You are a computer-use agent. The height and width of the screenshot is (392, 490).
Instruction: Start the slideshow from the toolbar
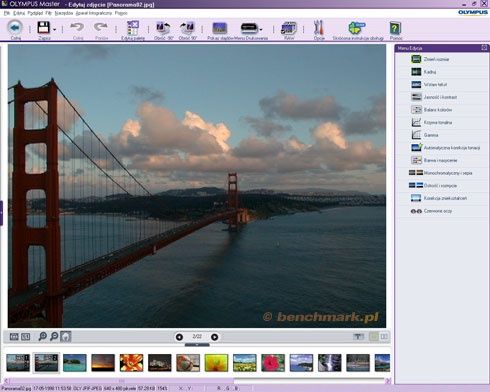point(220,28)
